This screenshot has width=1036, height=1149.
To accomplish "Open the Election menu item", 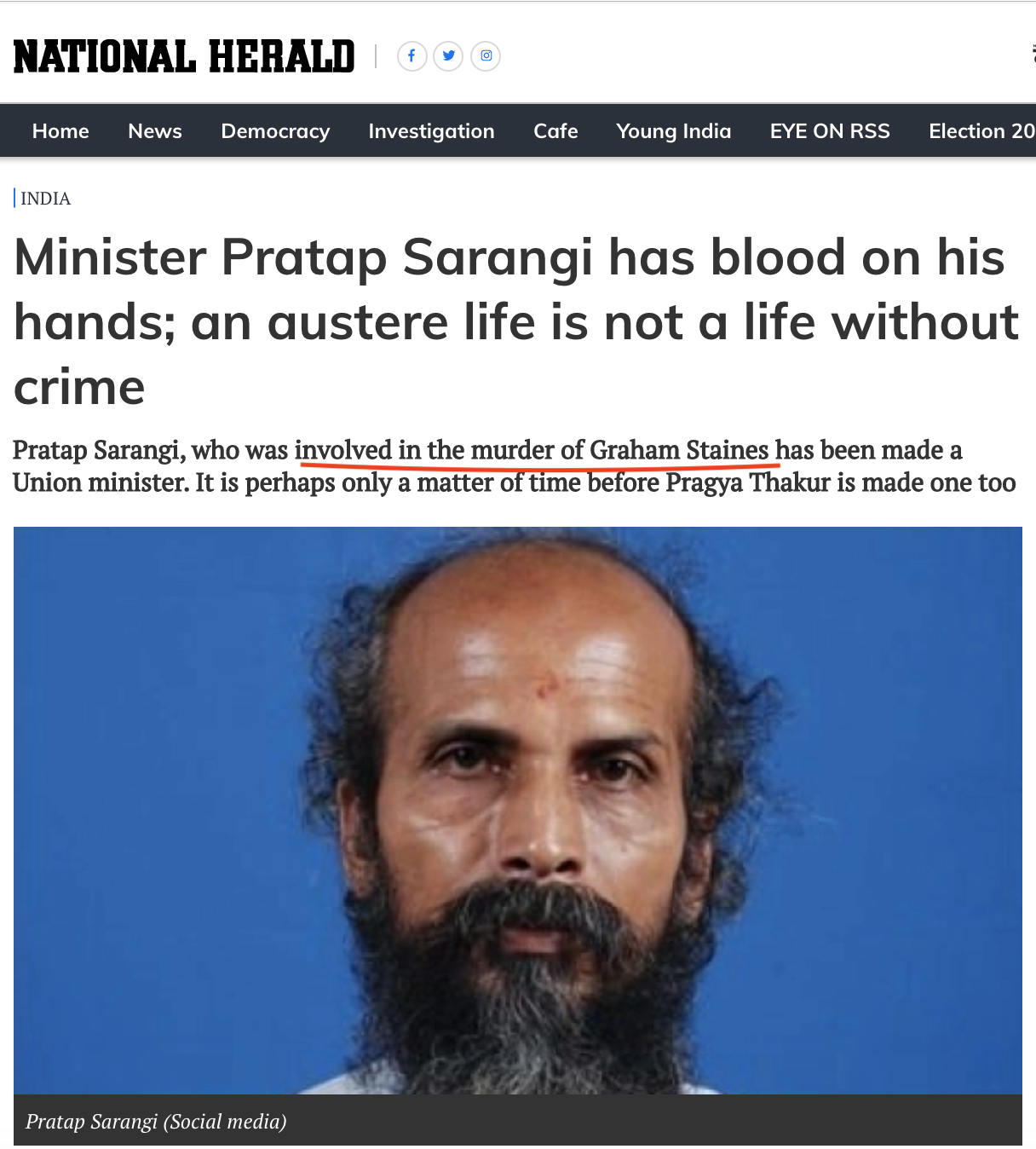I will tap(981, 131).
